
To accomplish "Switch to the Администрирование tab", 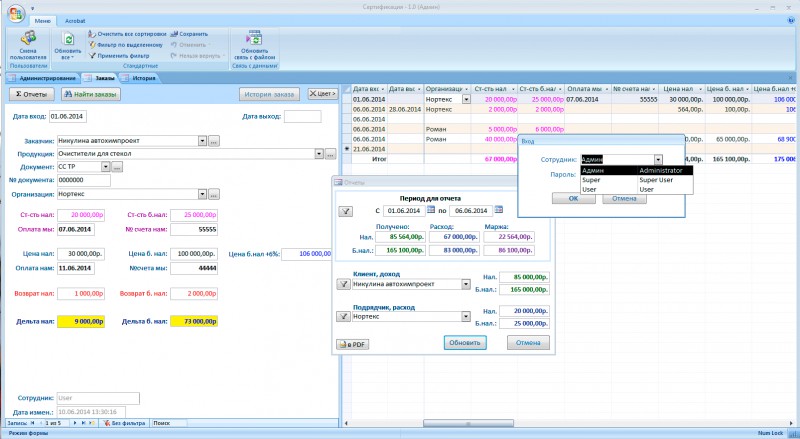I will [43, 78].
